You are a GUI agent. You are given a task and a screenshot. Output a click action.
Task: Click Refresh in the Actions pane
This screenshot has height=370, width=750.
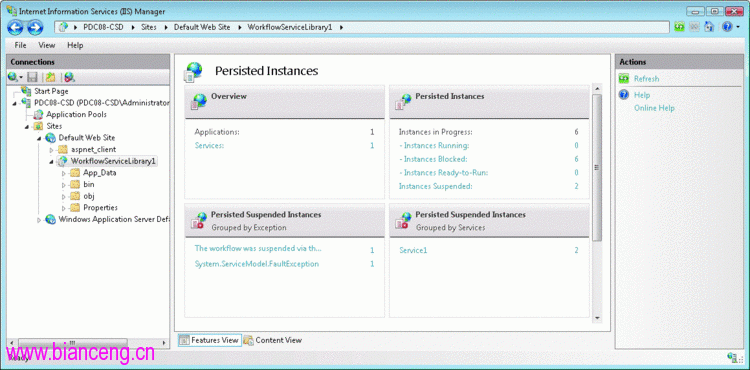pyautogui.click(x=646, y=79)
